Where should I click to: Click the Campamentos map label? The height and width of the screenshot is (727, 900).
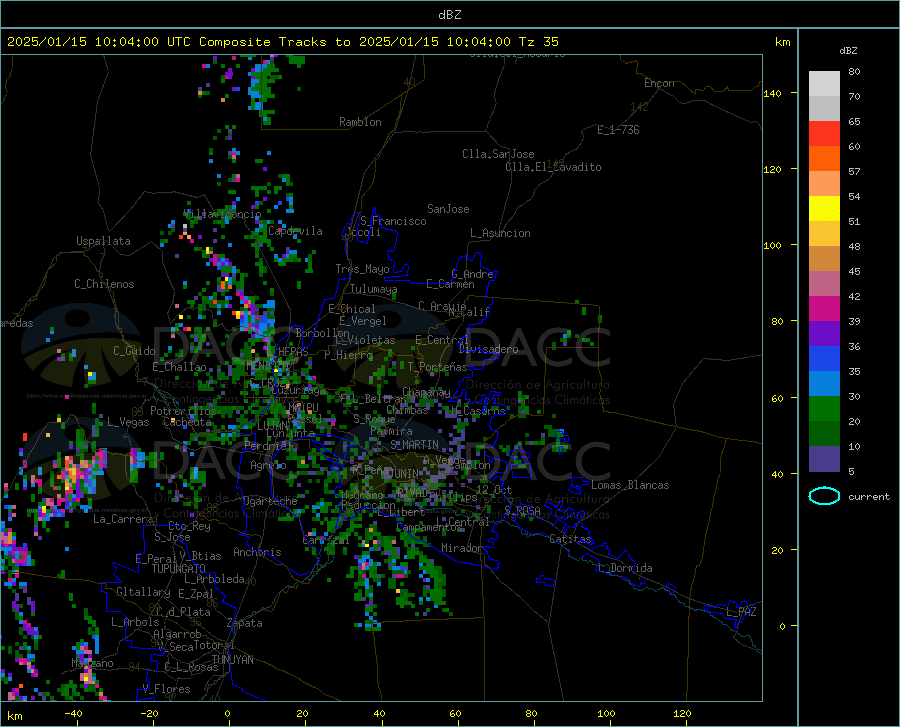(x=429, y=527)
